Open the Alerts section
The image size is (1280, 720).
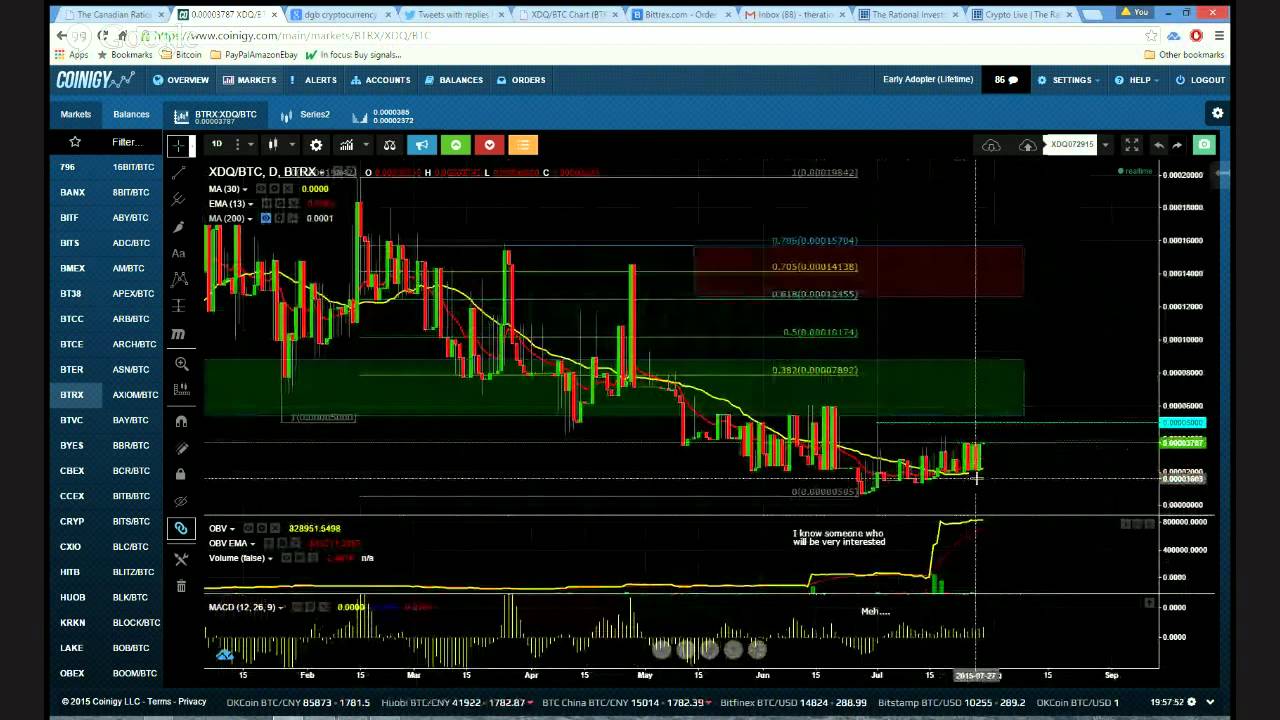313,80
